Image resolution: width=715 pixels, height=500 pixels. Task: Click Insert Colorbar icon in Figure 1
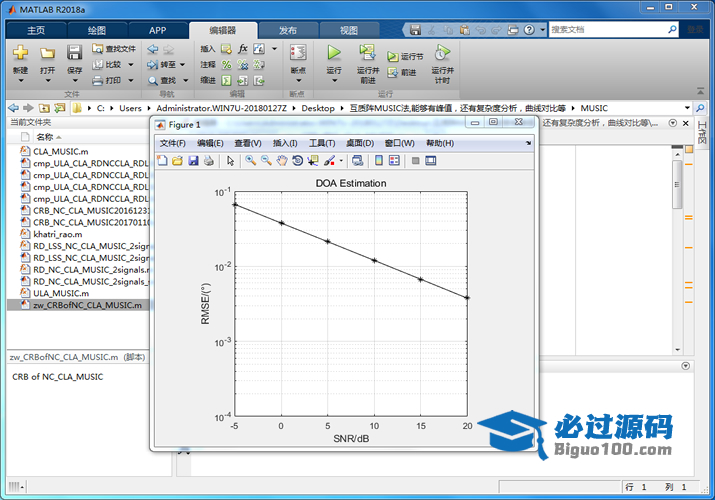tap(378, 160)
